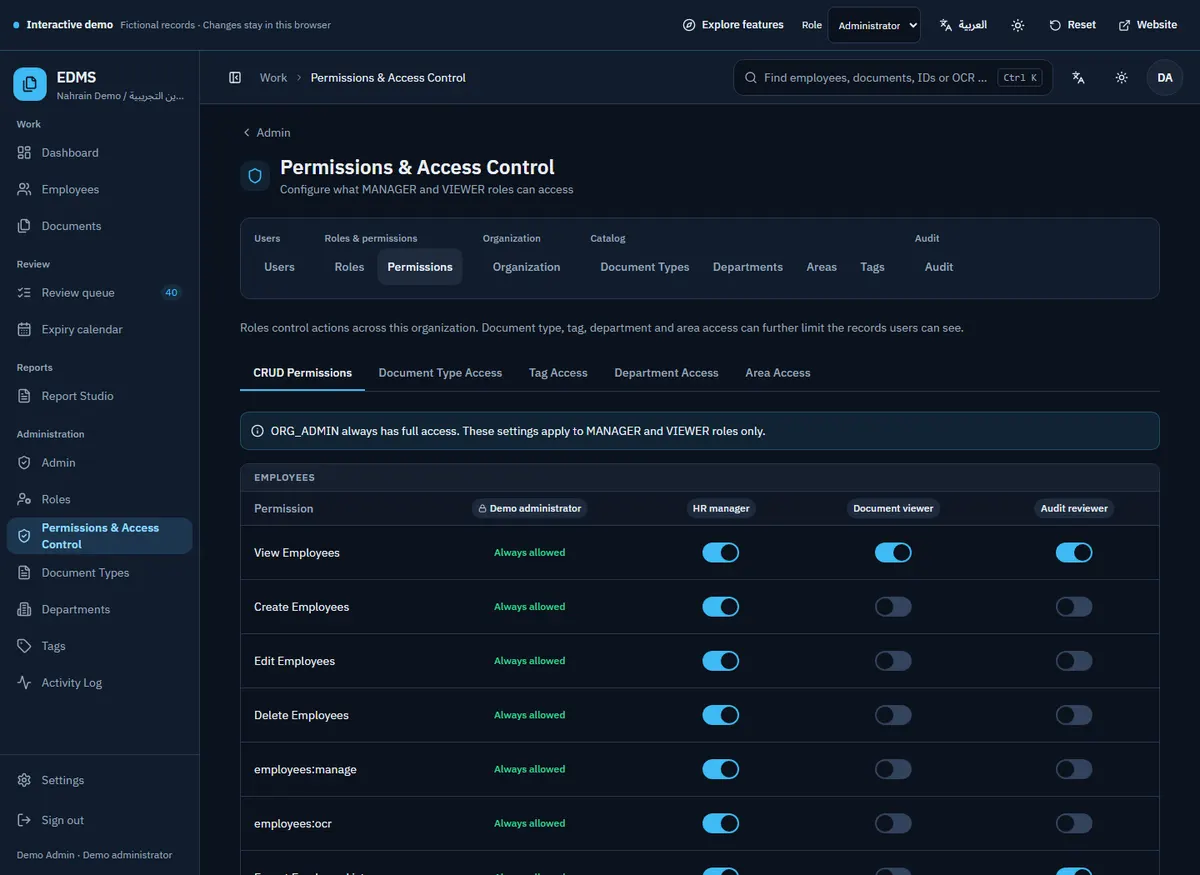Enable employees:manage for Document viewer
Image resolution: width=1200 pixels, height=875 pixels.
coord(893,769)
